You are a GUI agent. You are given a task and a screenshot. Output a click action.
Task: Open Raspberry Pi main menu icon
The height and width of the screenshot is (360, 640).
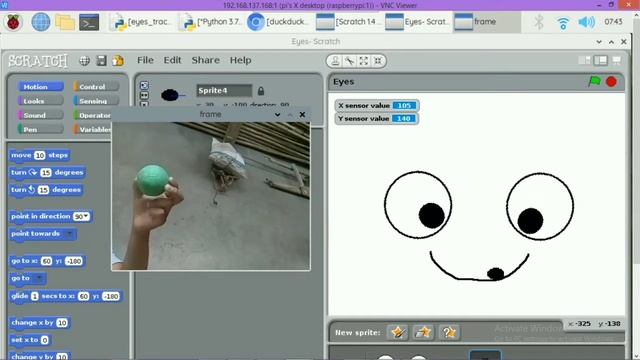[x=13, y=22]
